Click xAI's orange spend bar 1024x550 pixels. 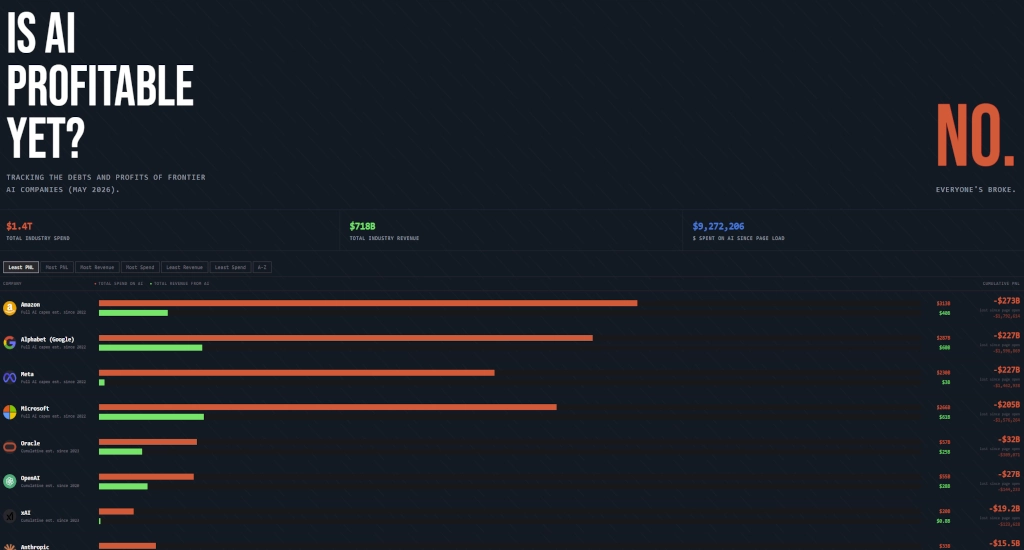point(116,511)
